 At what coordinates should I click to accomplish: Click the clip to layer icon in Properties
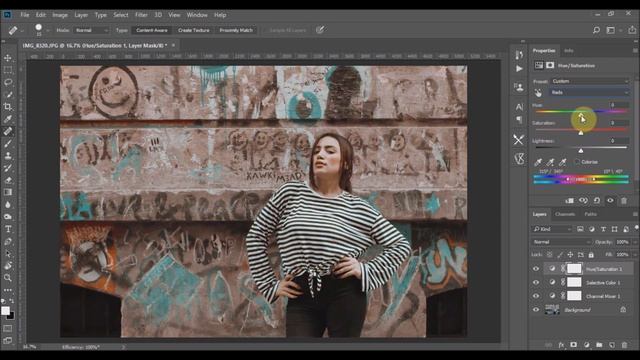tap(569, 200)
